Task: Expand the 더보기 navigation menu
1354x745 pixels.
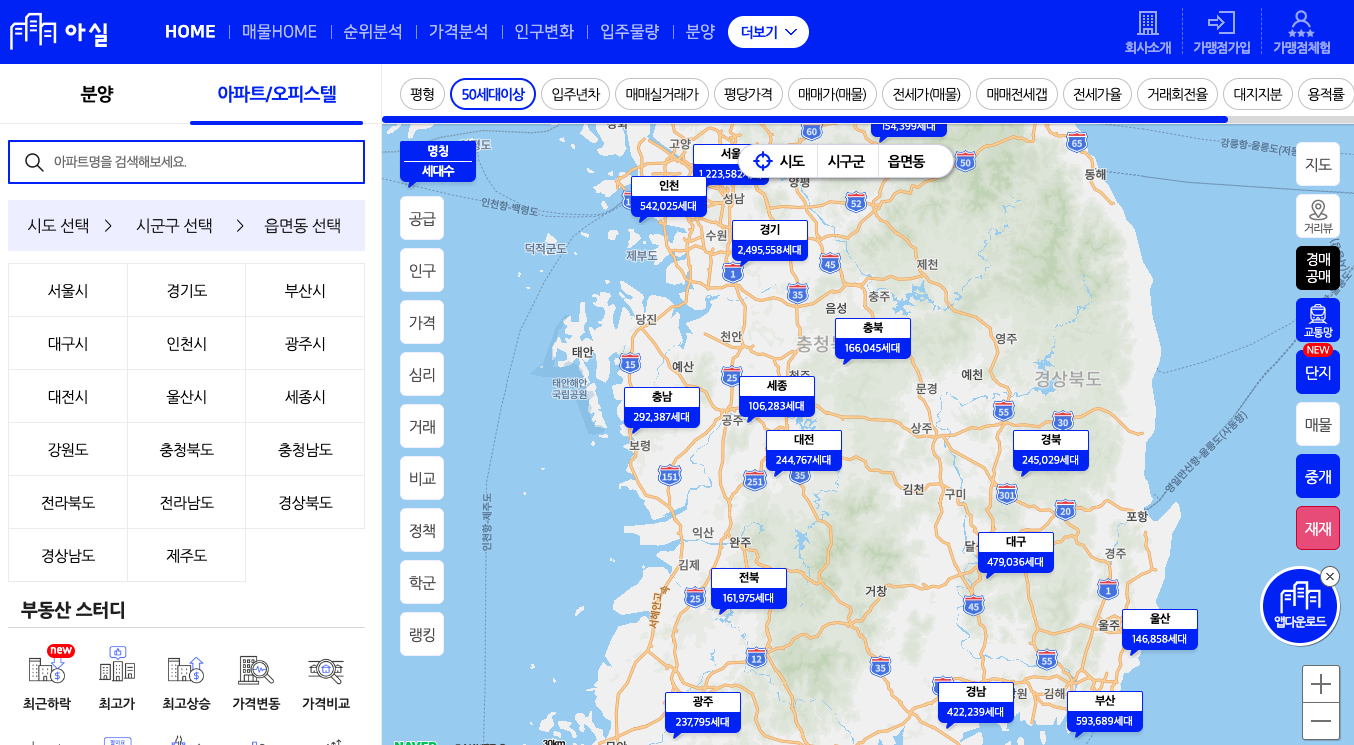Action: 767,31
